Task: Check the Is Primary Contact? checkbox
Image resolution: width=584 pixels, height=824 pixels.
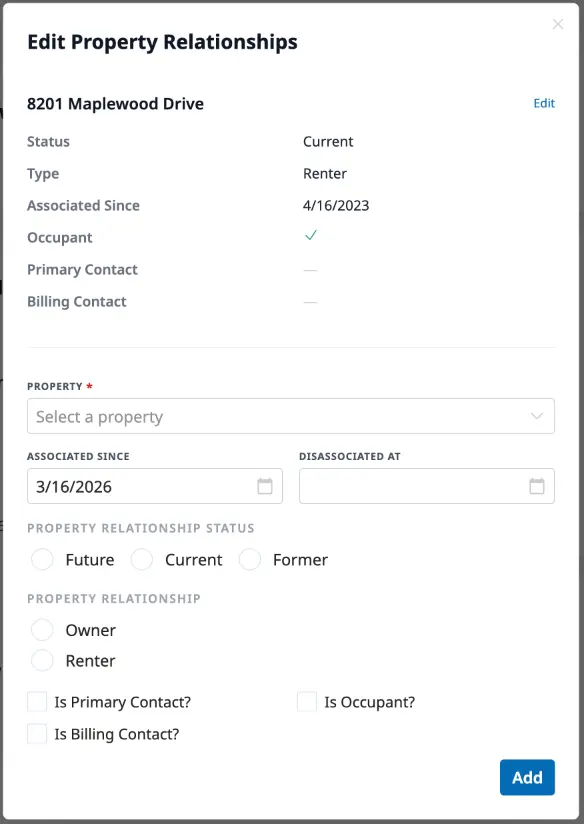Action: click(x=36, y=702)
